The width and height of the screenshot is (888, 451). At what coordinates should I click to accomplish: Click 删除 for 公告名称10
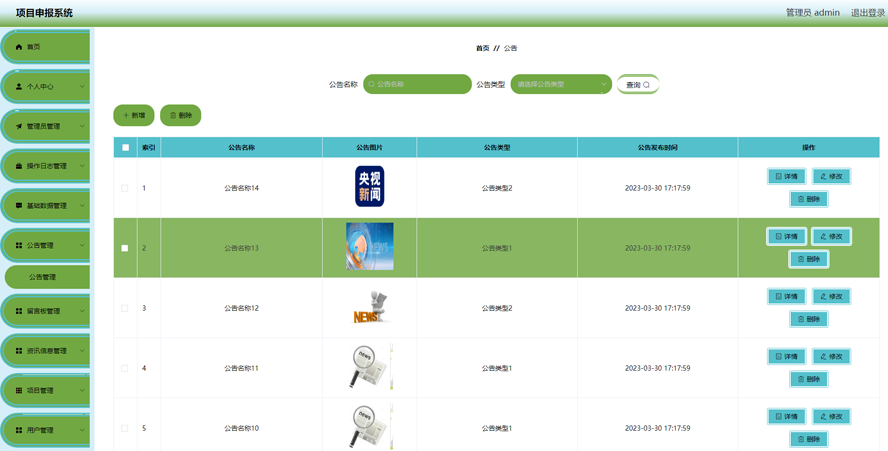click(x=809, y=439)
